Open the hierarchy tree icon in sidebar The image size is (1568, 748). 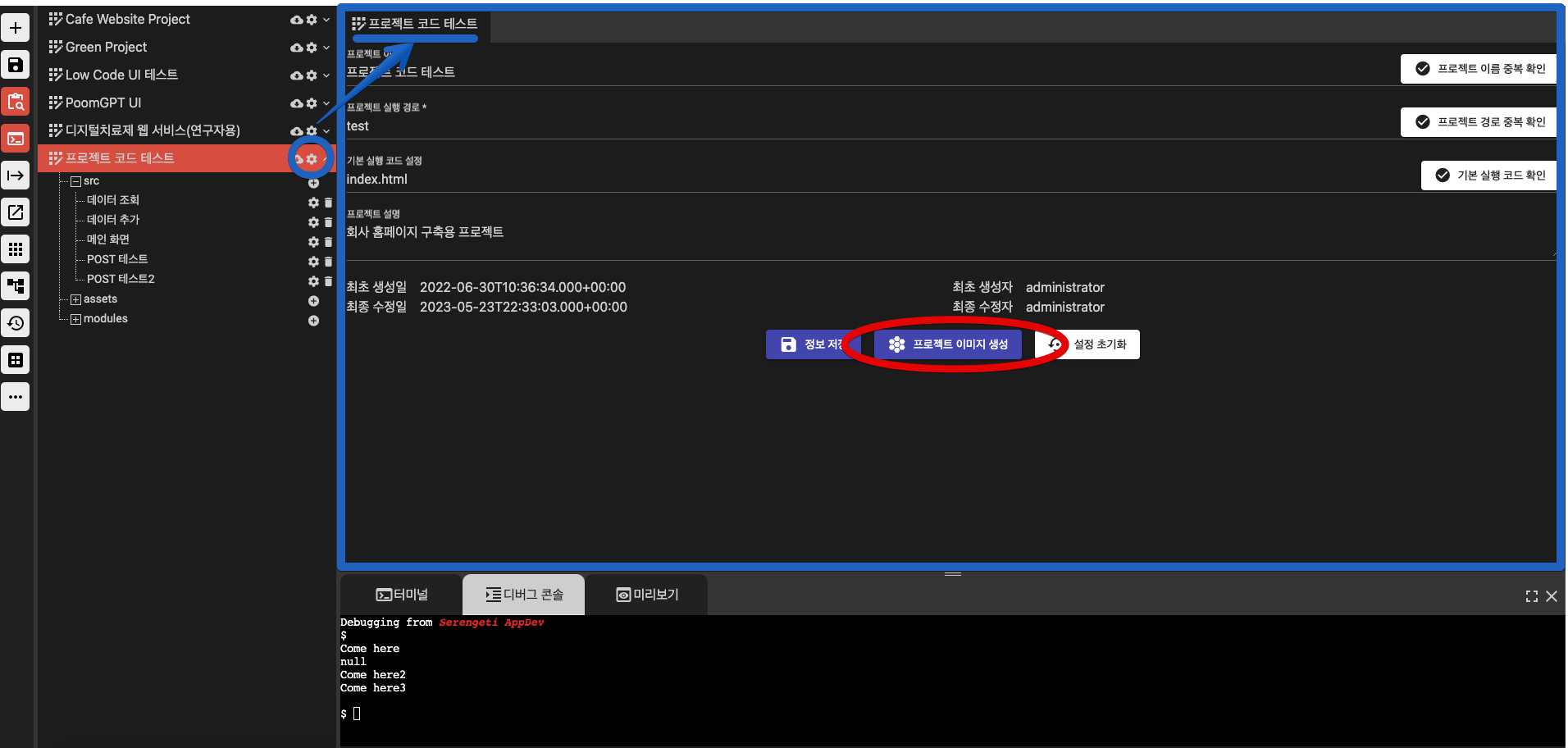16,286
